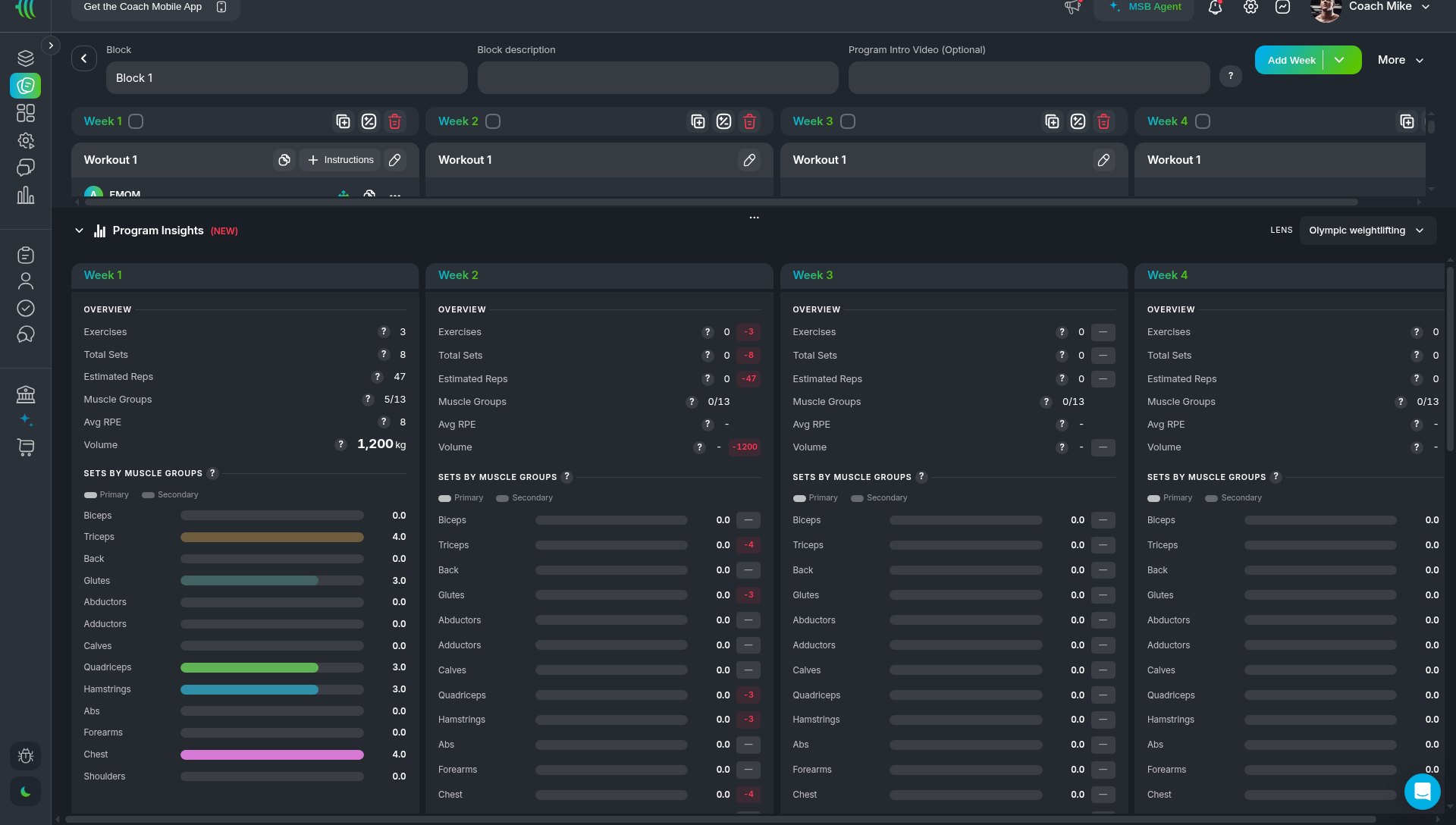1456x825 pixels.
Task: Delete Week 3 using the trash icon
Action: (1104, 121)
